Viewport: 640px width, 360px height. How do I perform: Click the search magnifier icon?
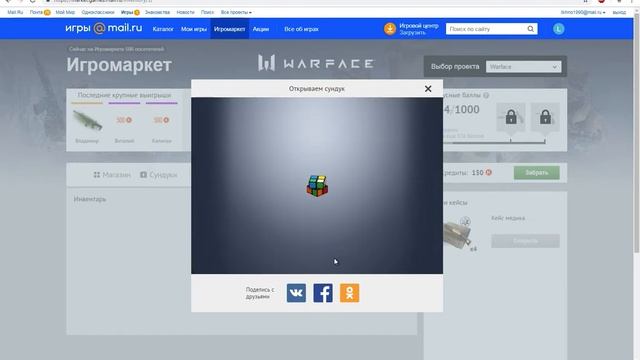(x=531, y=29)
